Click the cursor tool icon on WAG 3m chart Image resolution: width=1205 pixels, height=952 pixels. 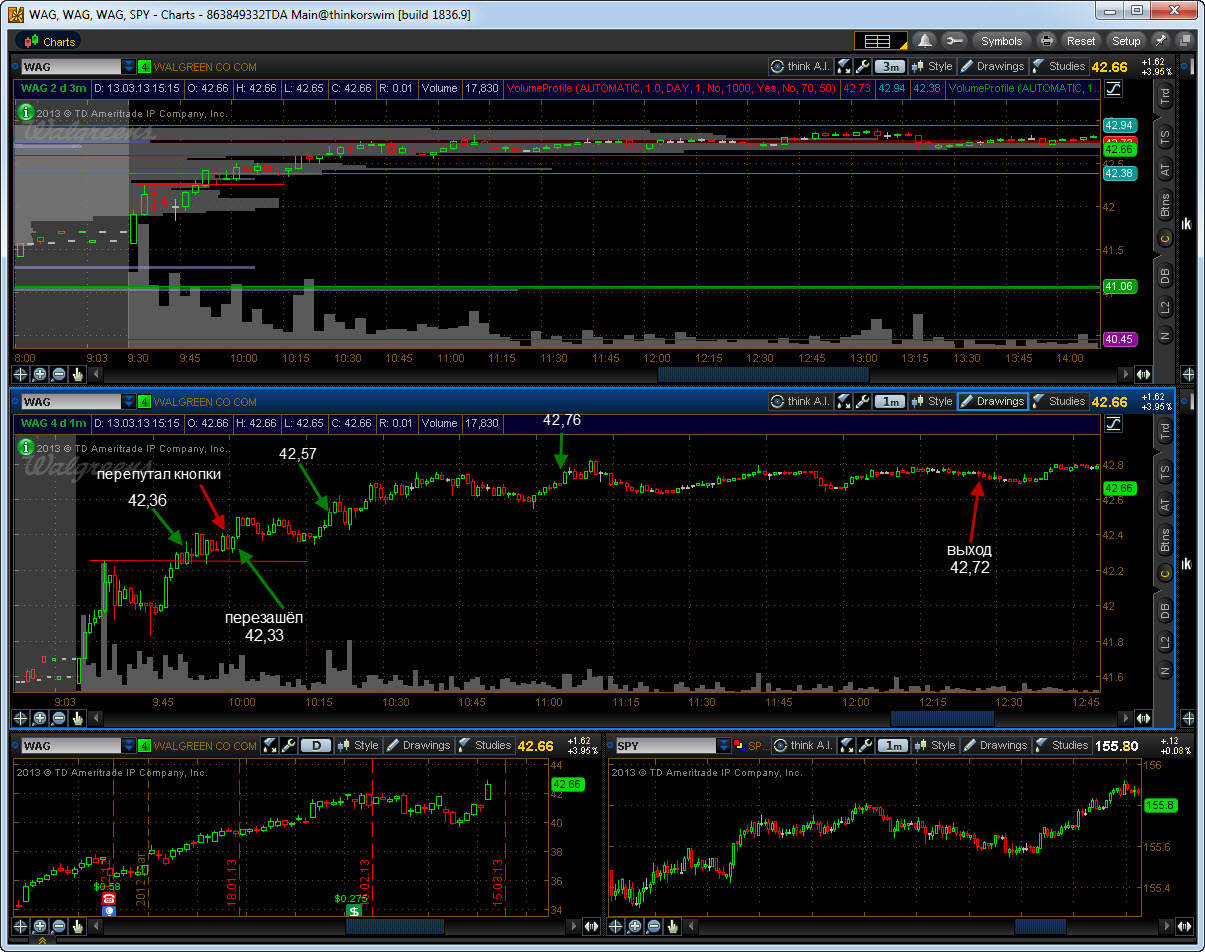point(844,66)
